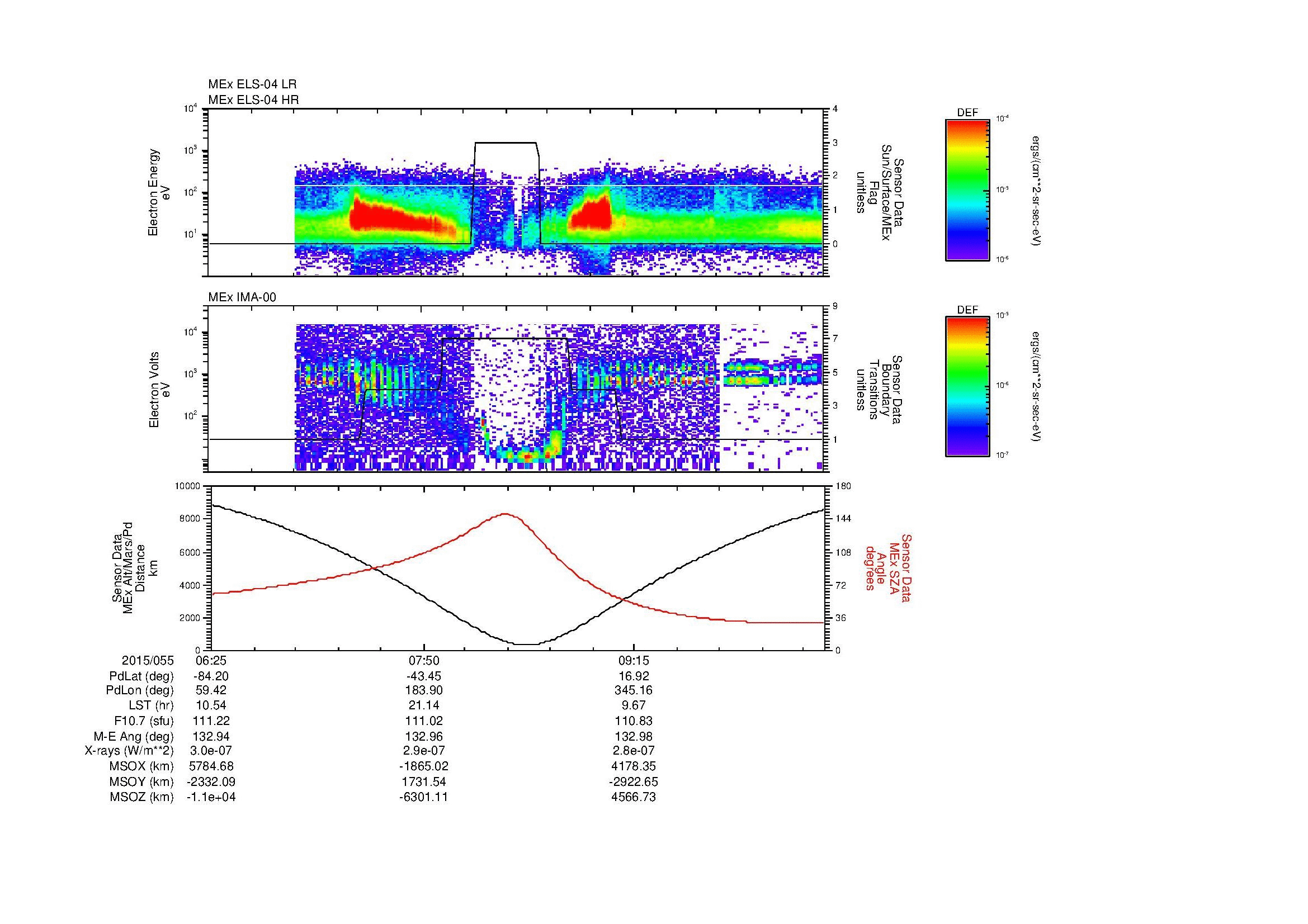Screen dimensions: 1308x924
Task: Click the ELS flag plateau at level 3
Action: (506, 143)
